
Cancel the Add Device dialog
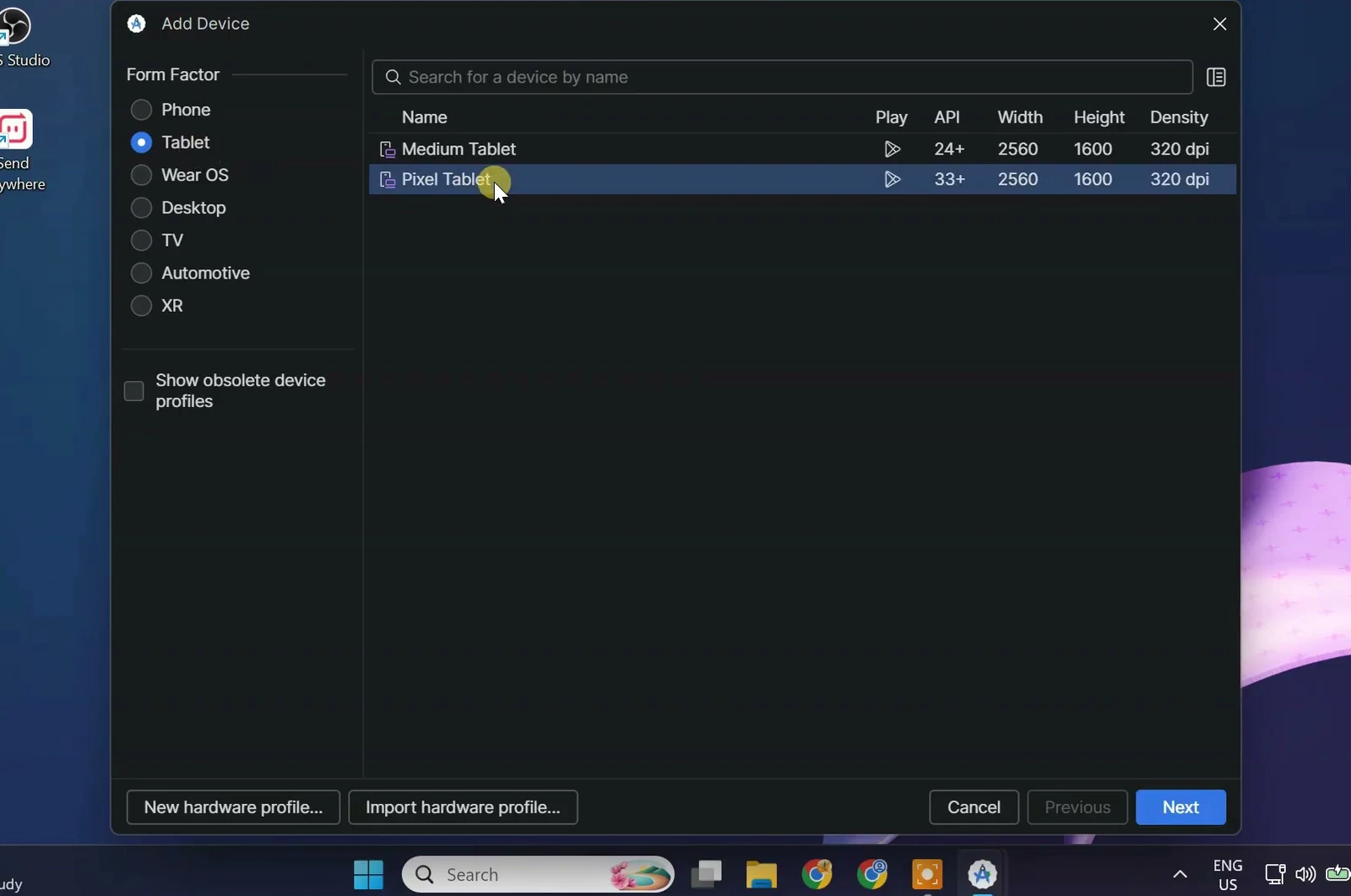974,807
